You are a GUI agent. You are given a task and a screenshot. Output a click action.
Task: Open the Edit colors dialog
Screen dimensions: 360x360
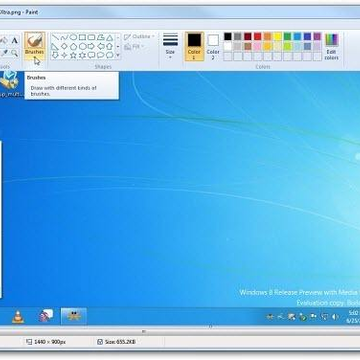pyautogui.click(x=331, y=46)
